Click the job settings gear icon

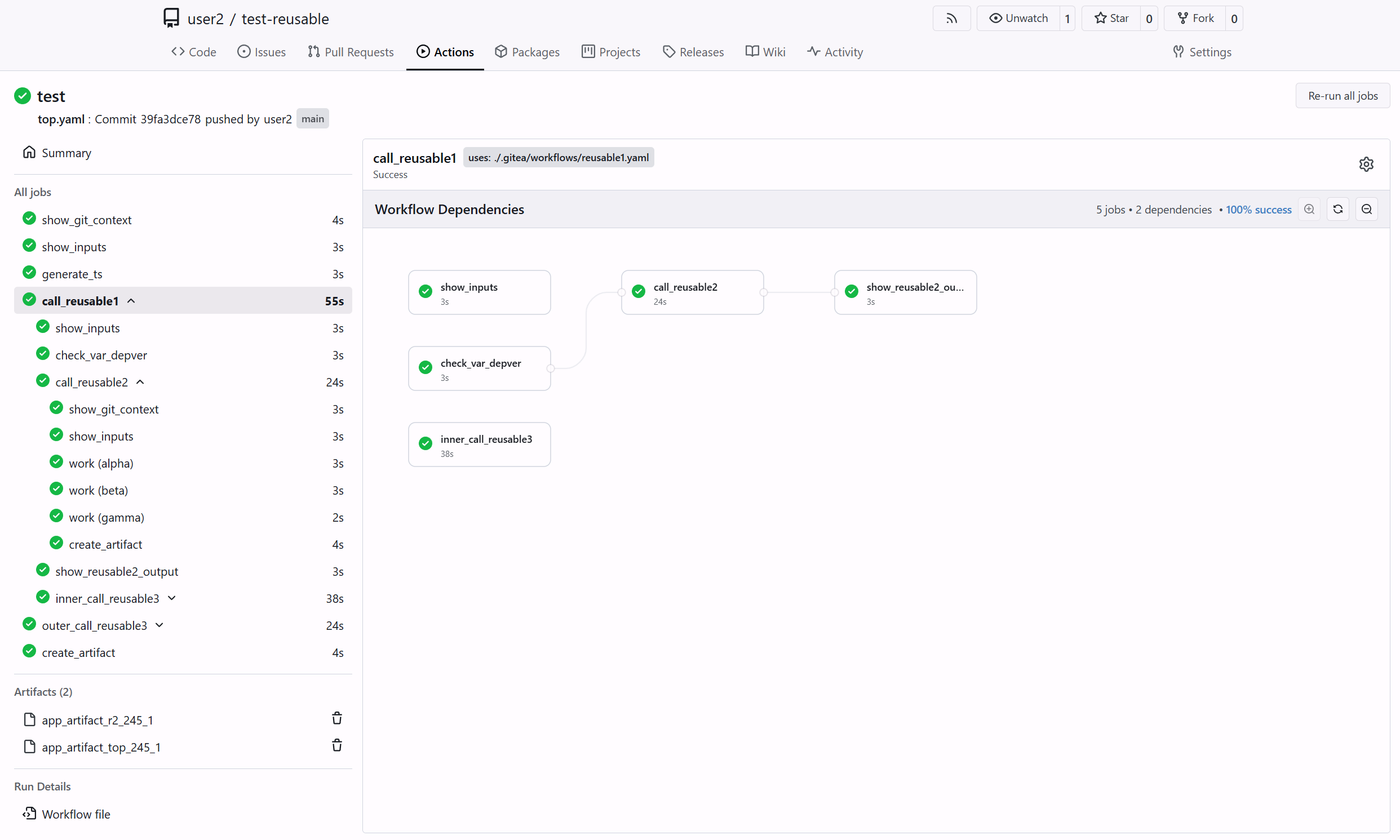pos(1366,164)
